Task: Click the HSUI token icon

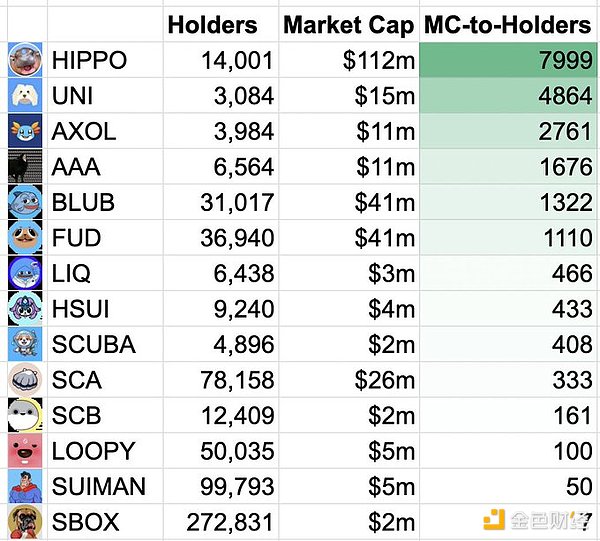Action: tap(24, 308)
